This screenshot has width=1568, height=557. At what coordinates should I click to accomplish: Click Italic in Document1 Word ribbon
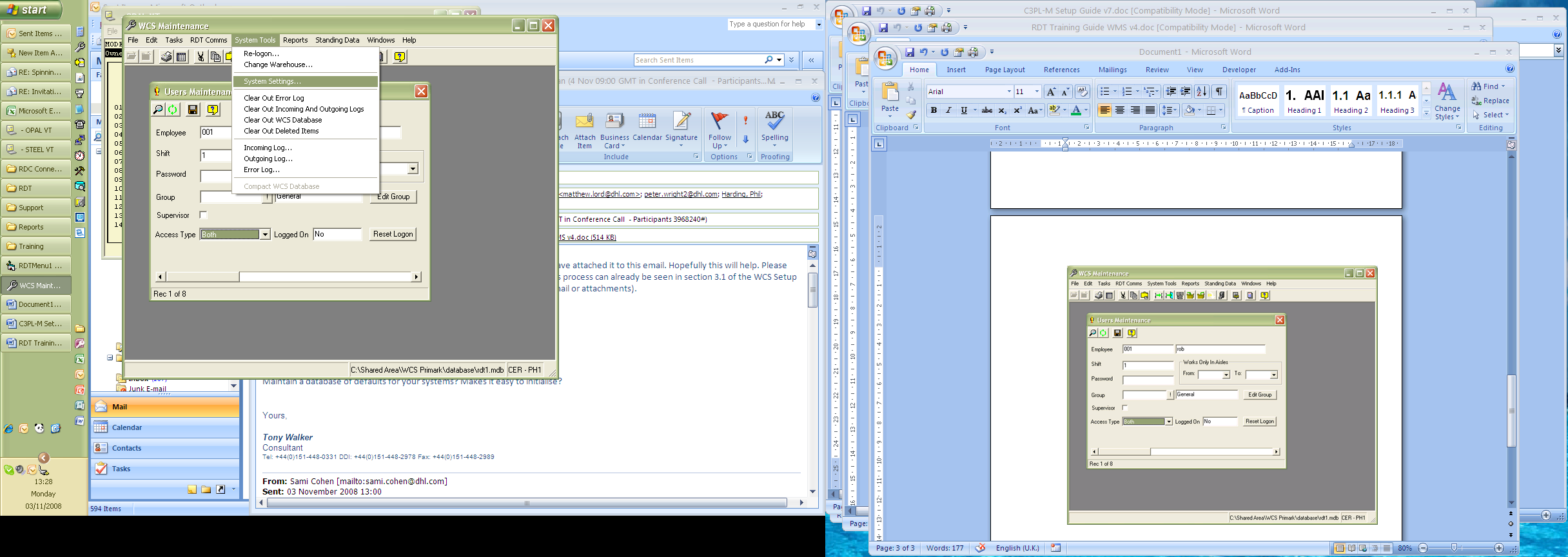coord(948,110)
